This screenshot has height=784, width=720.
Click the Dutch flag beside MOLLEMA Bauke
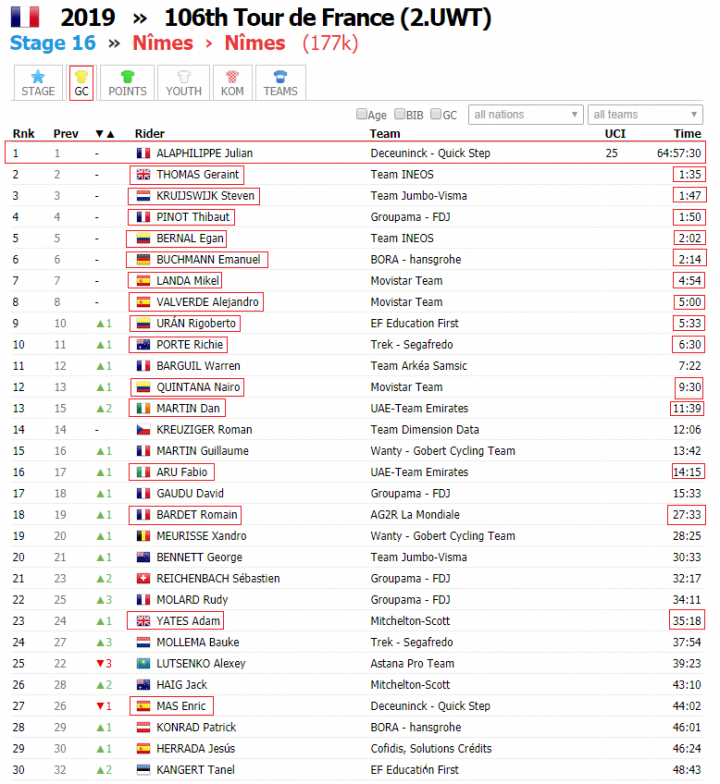(144, 642)
